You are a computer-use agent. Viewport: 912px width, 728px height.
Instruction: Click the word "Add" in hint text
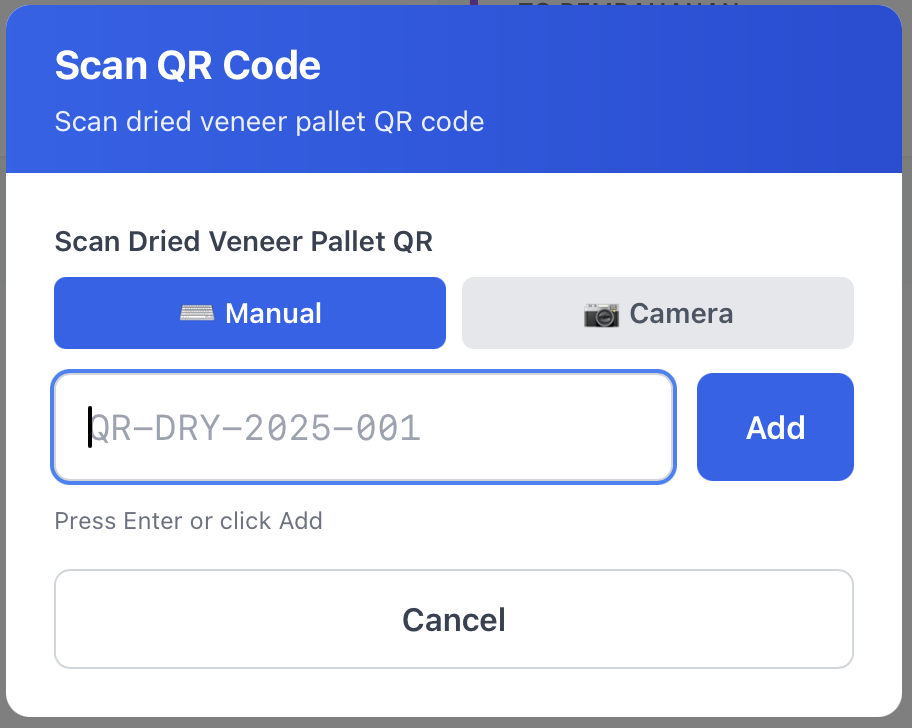[301, 521]
